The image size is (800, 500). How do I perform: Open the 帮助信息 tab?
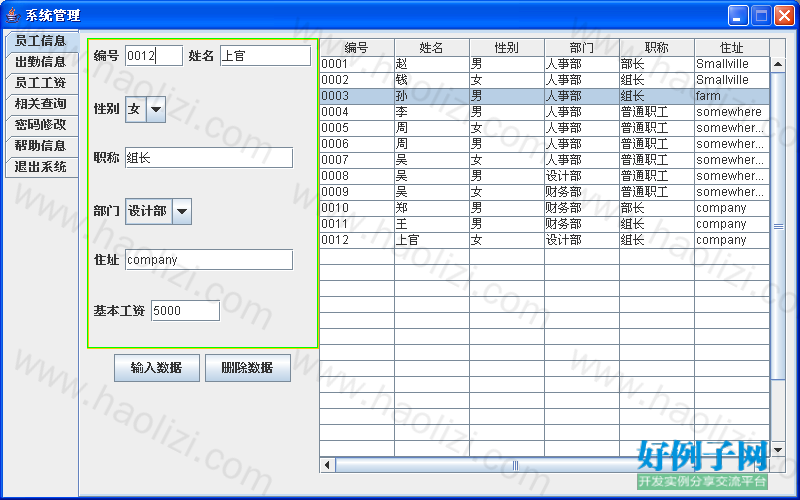41,146
